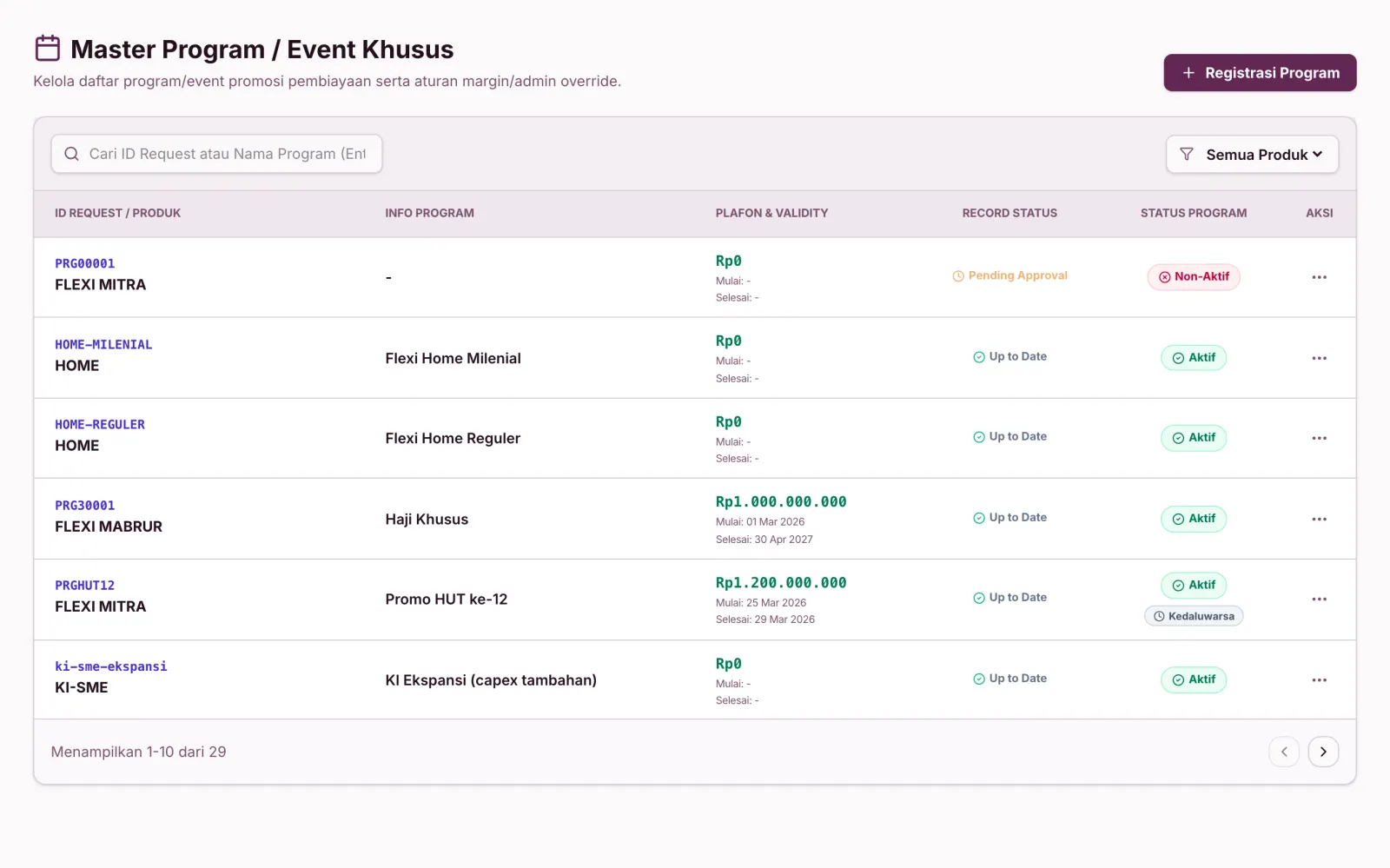Click the RECORD STATUS column header
The width and height of the screenshot is (1390, 868).
click(1009, 213)
